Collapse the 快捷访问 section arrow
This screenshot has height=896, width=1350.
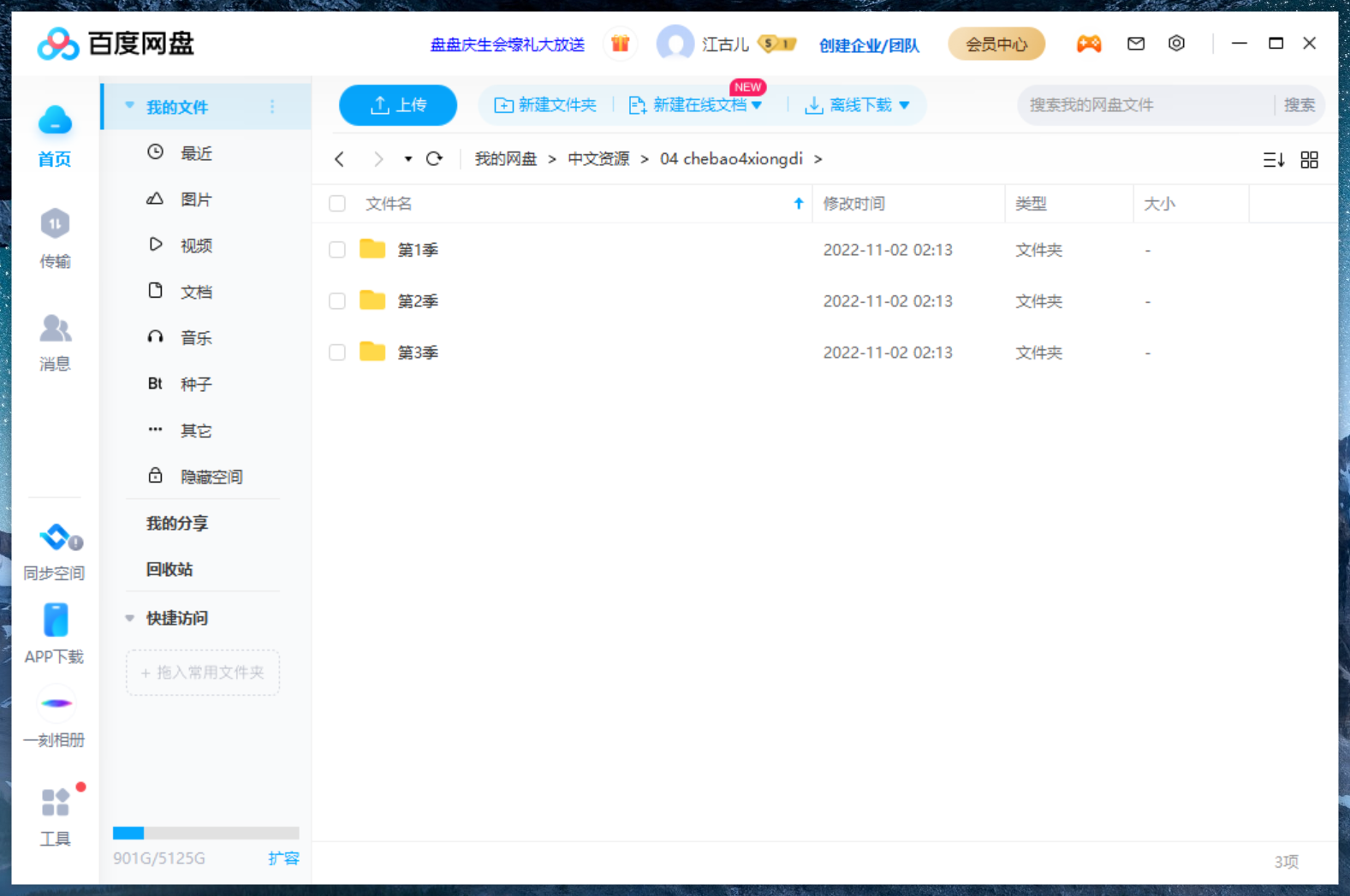point(129,618)
